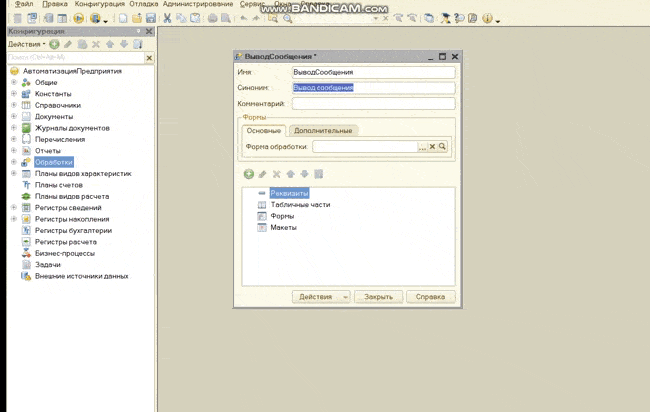Viewport: 650px width, 412px height.
Task: Click the sort icon in Configuration panel toolbar
Action: (x=138, y=44)
